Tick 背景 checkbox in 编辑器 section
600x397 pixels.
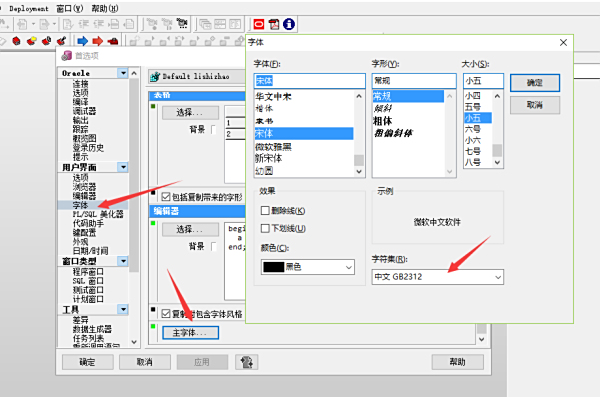point(214,246)
